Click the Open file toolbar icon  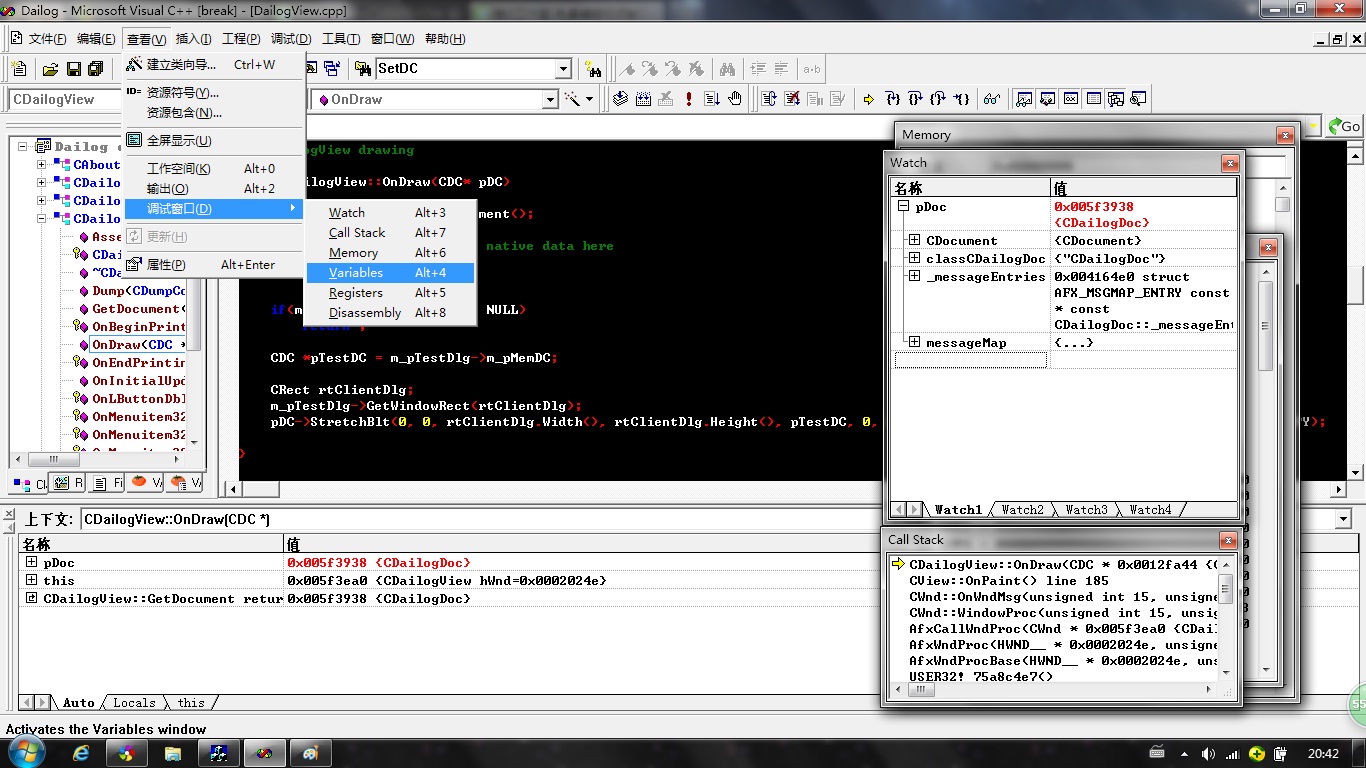(50, 69)
